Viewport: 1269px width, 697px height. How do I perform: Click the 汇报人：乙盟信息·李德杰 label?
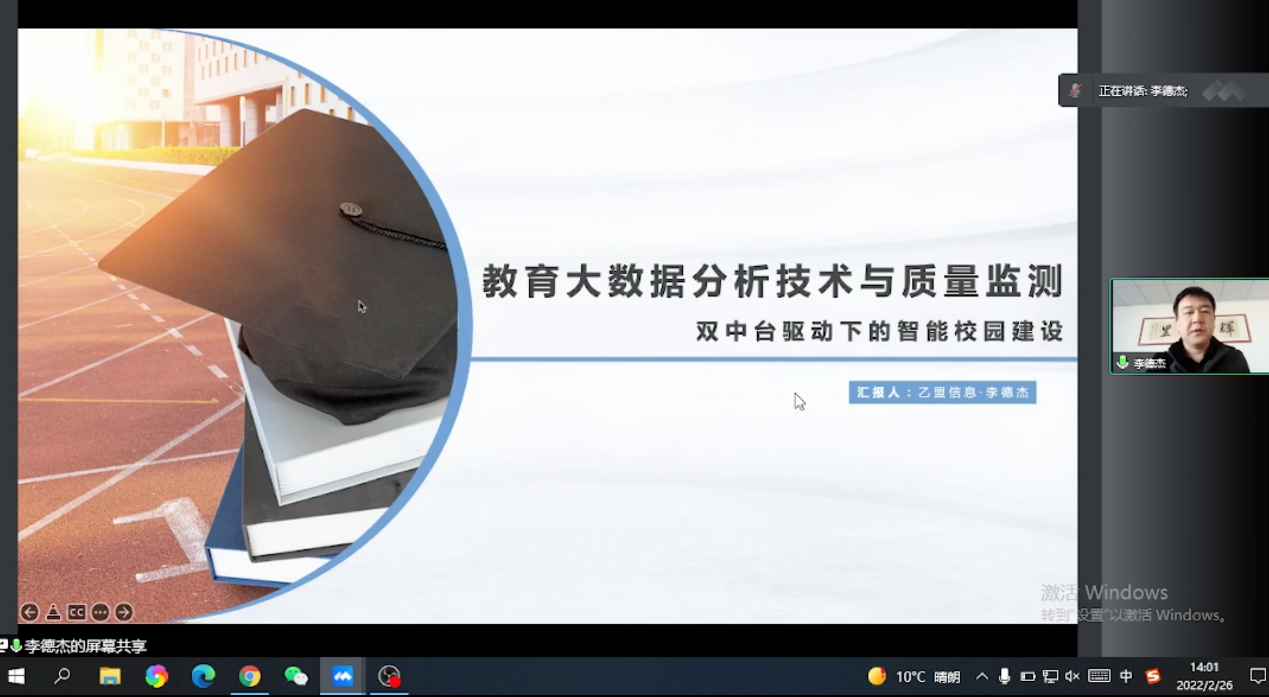(943, 392)
